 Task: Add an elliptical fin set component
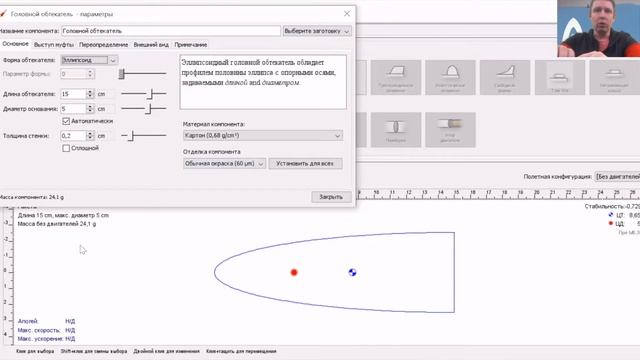pos(450,78)
